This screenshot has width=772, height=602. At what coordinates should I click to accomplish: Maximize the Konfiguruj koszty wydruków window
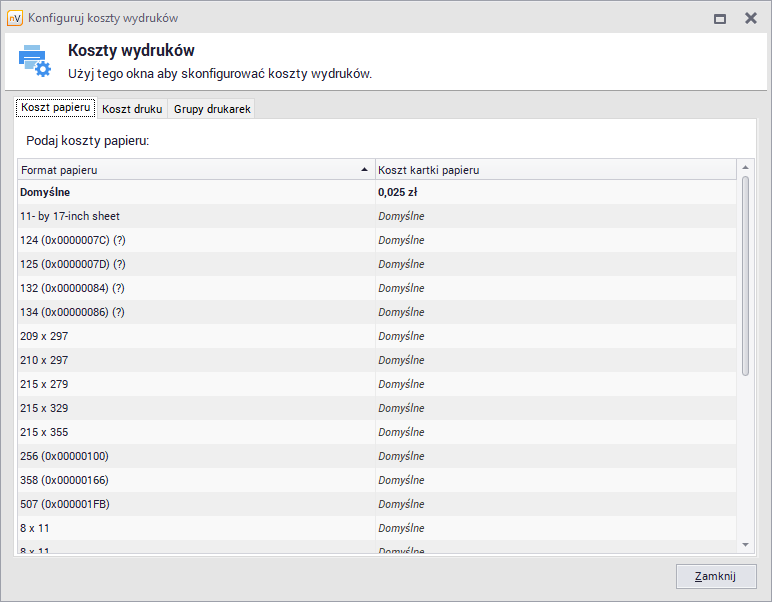[719, 18]
